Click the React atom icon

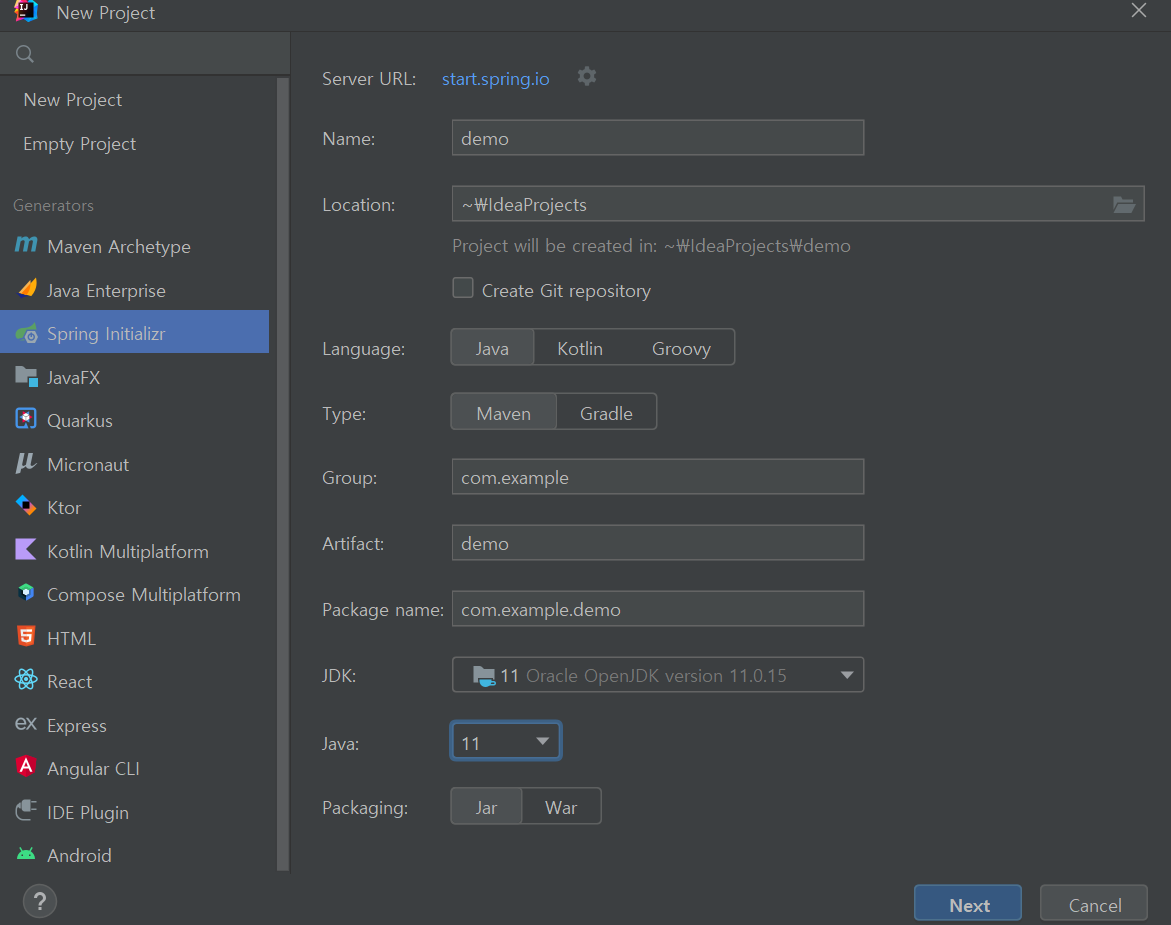click(26, 680)
